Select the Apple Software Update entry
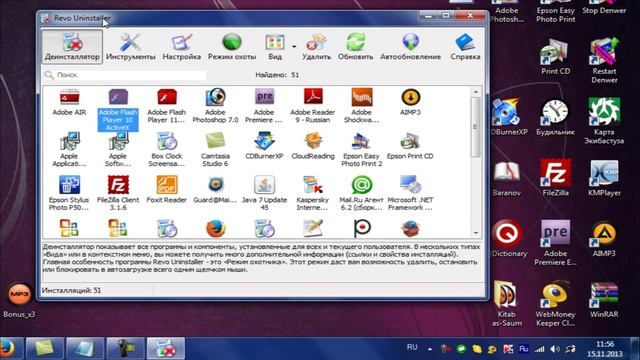This screenshot has height=360, width=640. tap(118, 149)
